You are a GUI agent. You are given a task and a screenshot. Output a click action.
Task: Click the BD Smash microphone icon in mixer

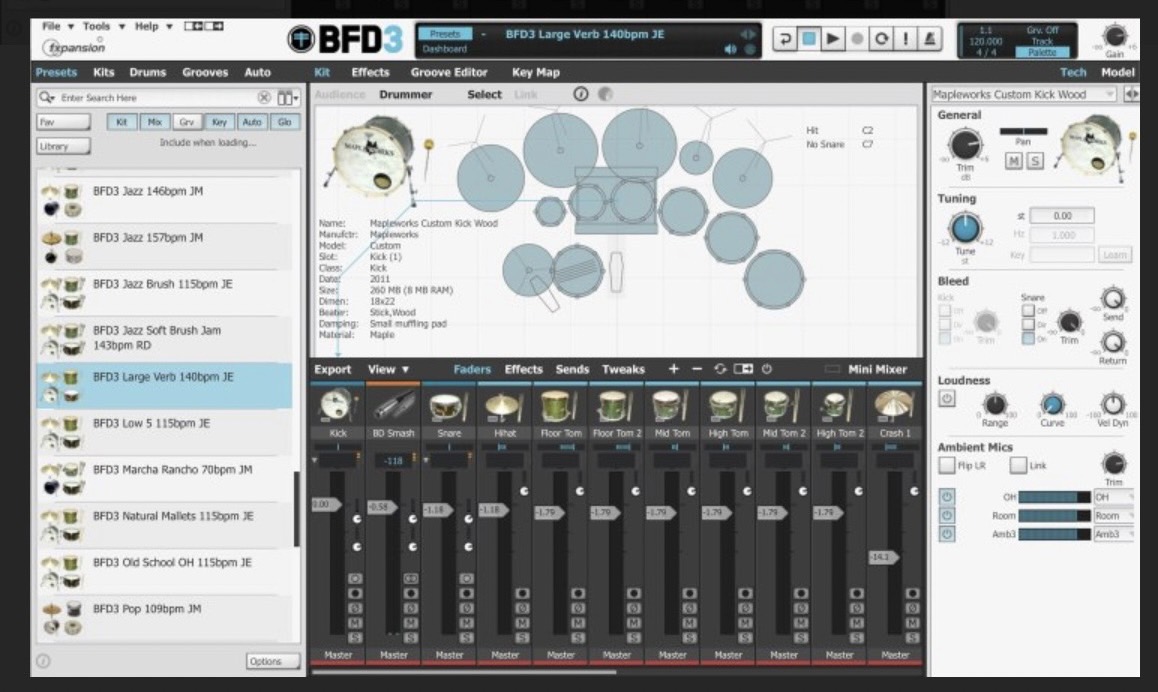tap(394, 405)
